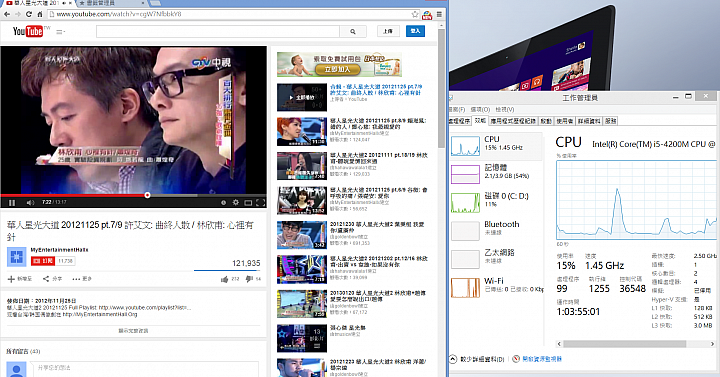Switch to Task Manager app history tab
The image size is (720, 377).
click(x=512, y=121)
